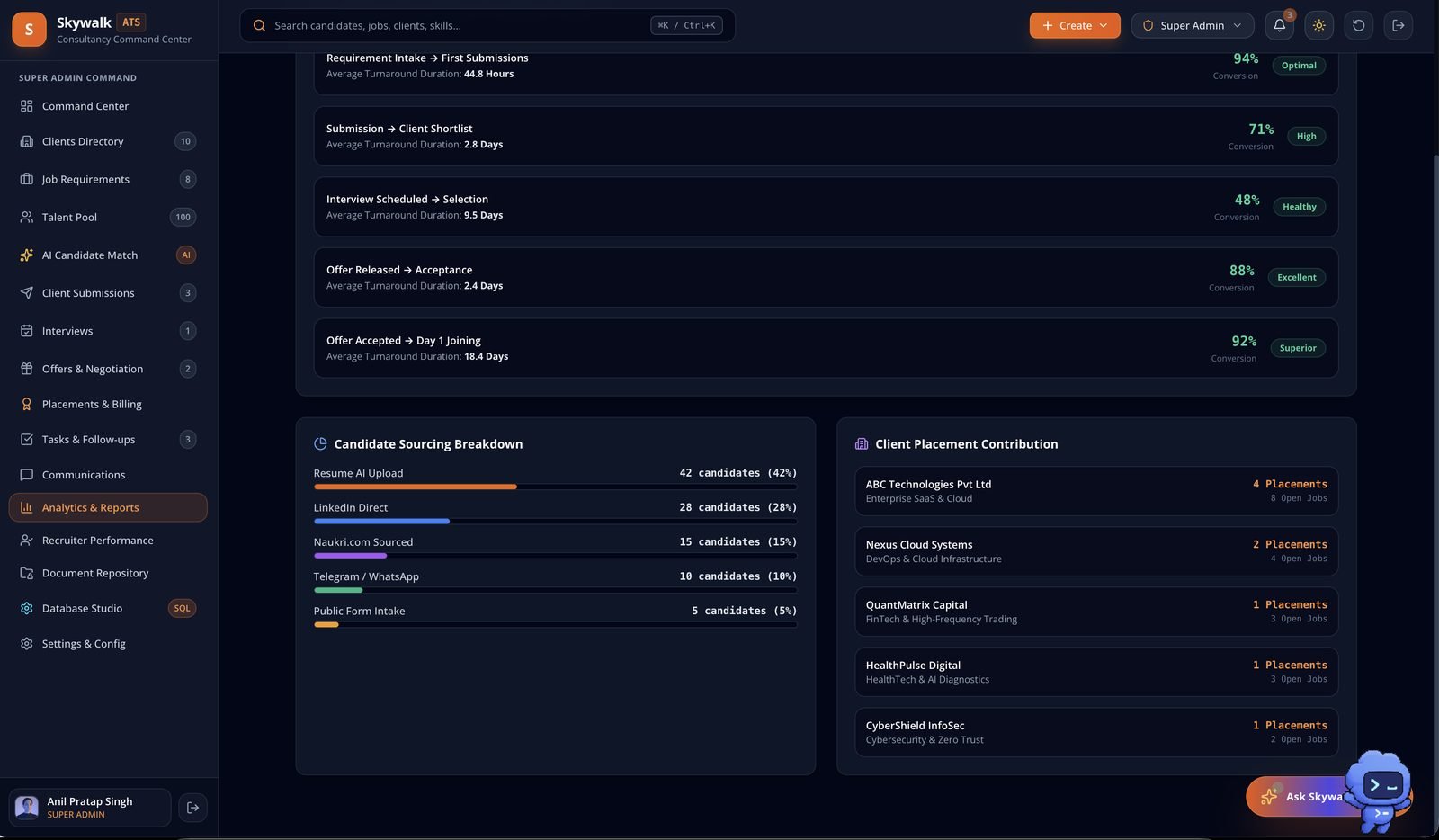
Task: Click the Nexus Cloud Systems card
Action: [x=1096, y=551]
